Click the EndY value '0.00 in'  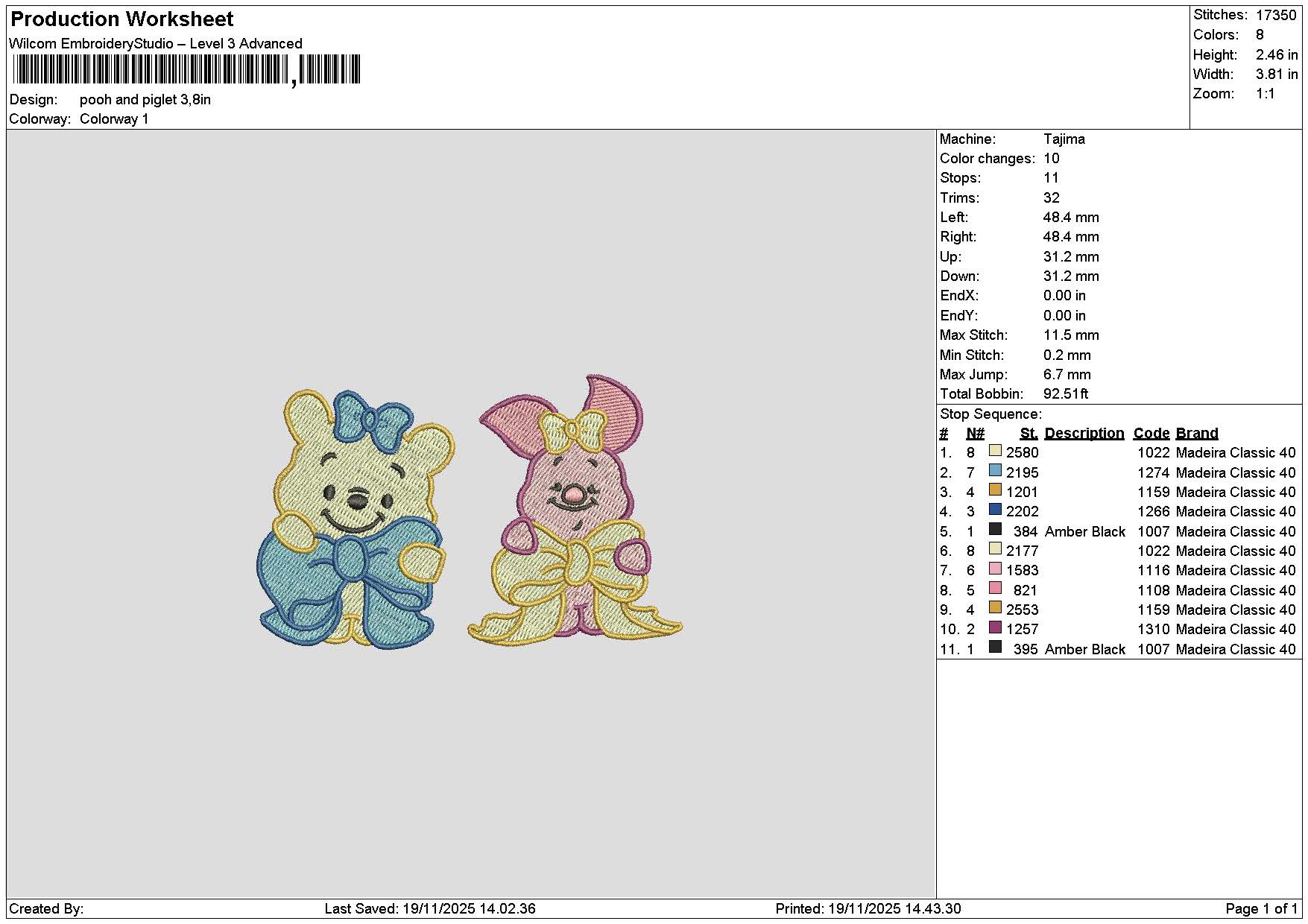pos(1064,316)
